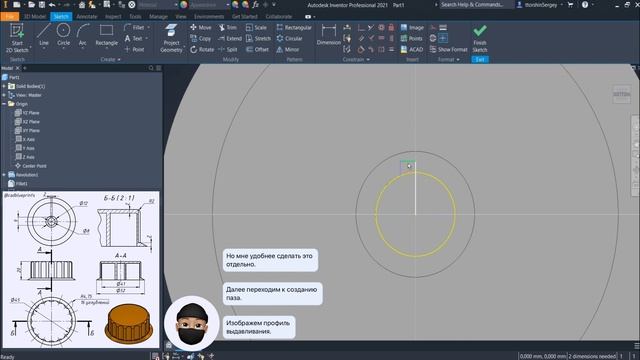Choose the Stretch tool
Image resolution: width=640 pixels, height=360 pixels.
point(258,38)
